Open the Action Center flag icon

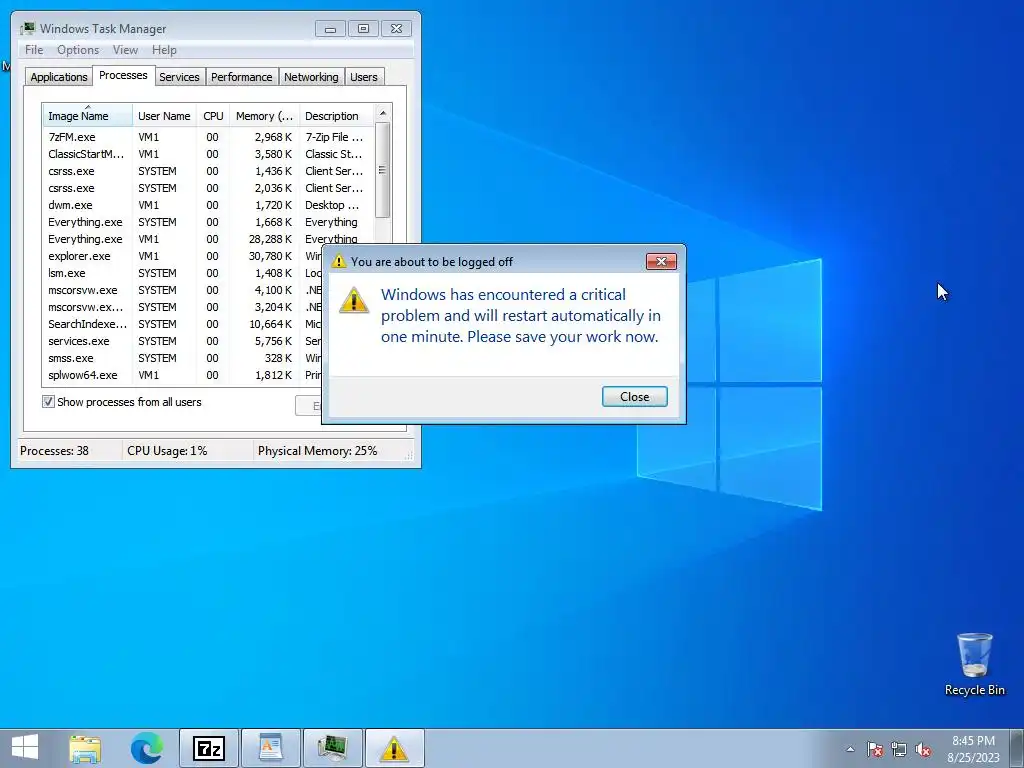(x=874, y=749)
